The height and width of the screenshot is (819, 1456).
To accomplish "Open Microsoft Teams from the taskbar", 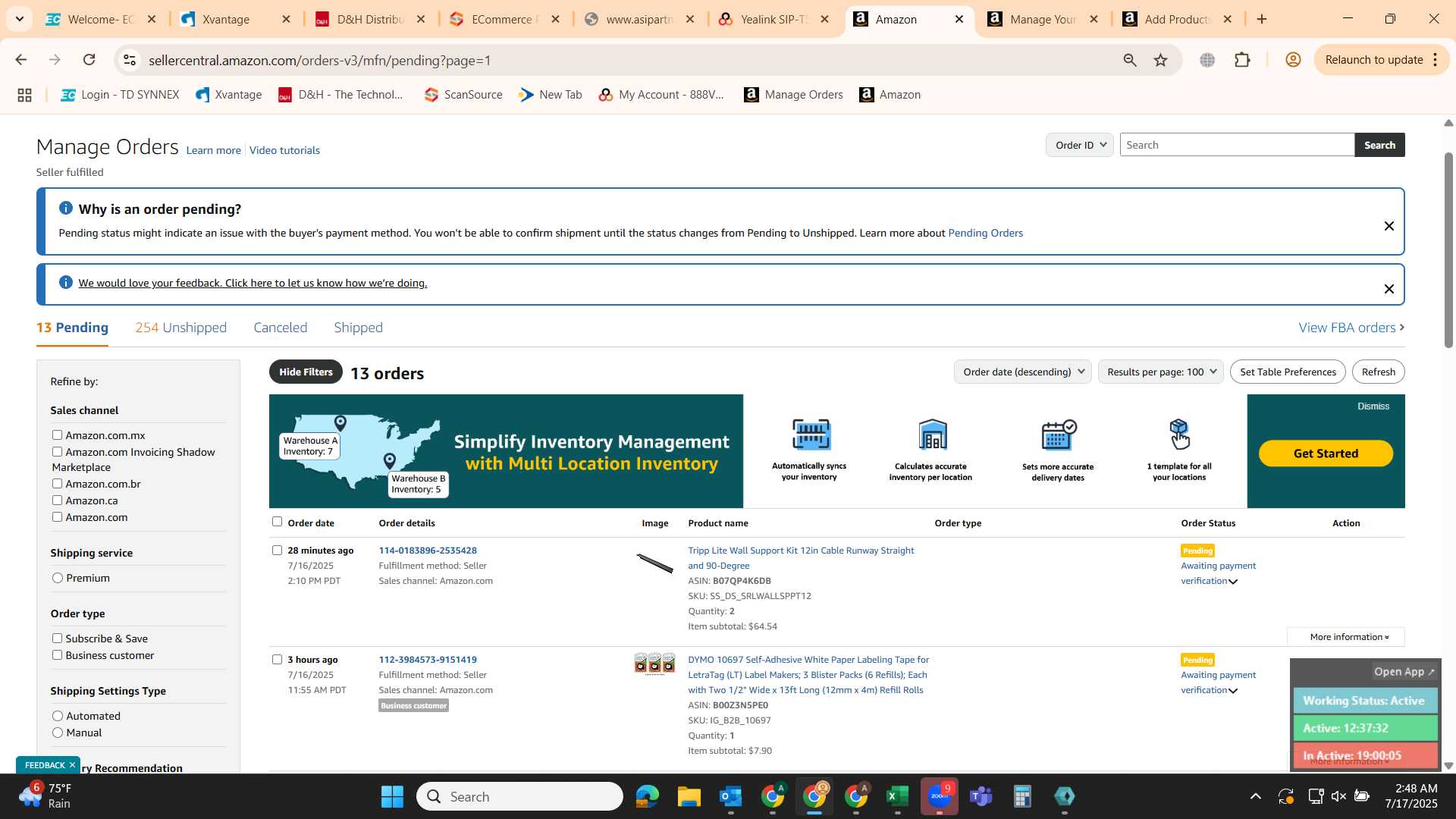I will (981, 796).
